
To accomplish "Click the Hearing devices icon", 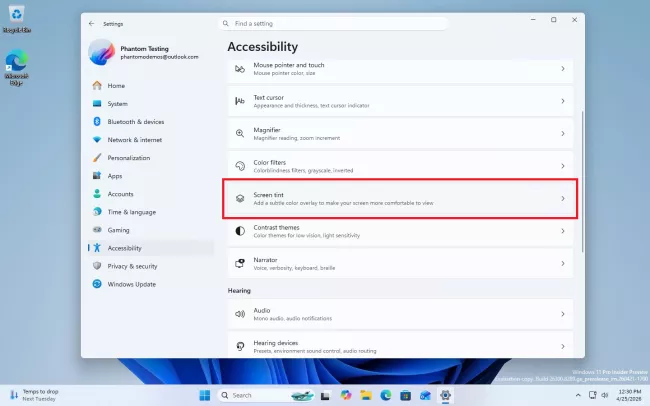I will click(240, 346).
